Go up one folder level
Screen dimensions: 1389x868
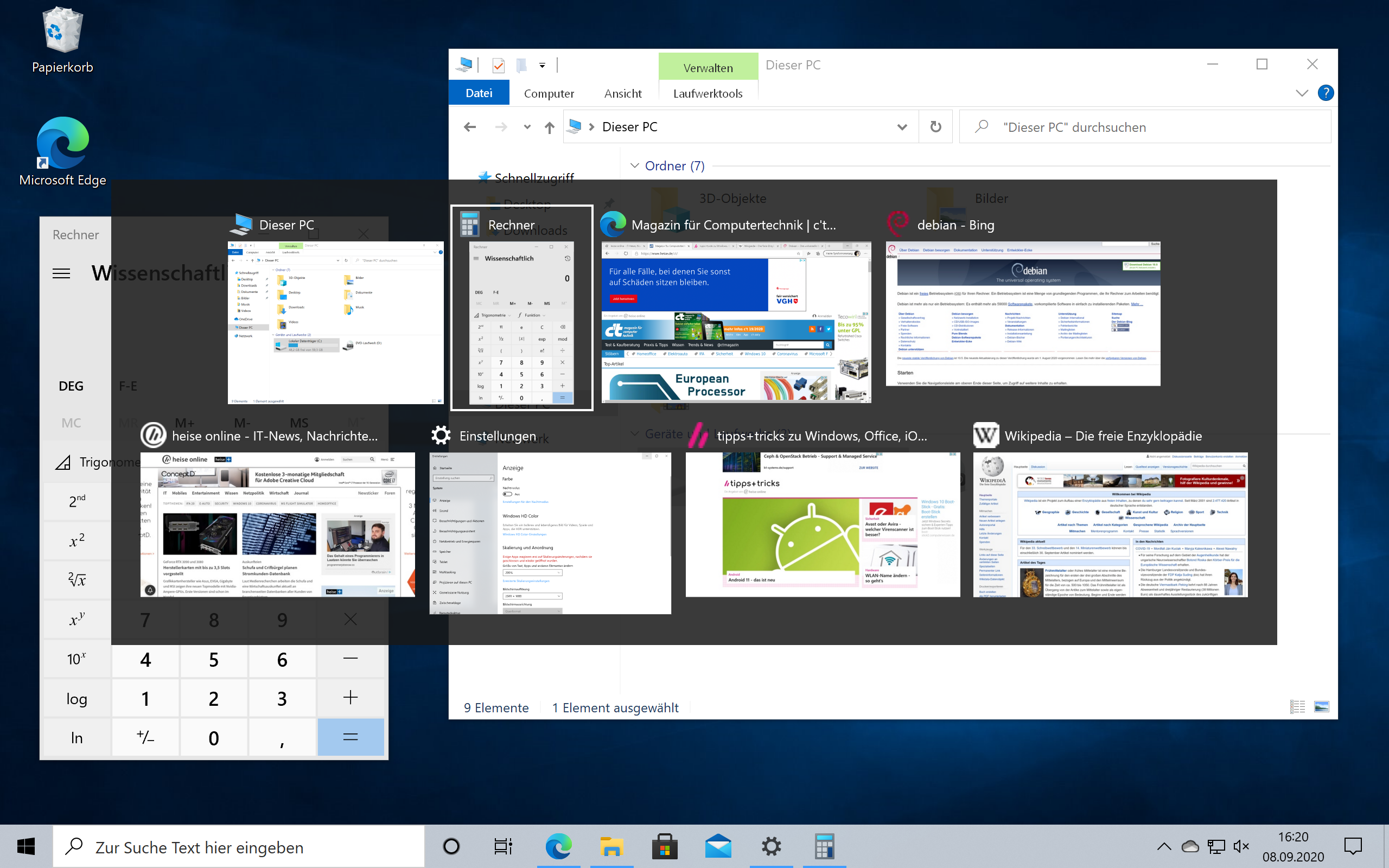[x=549, y=127]
